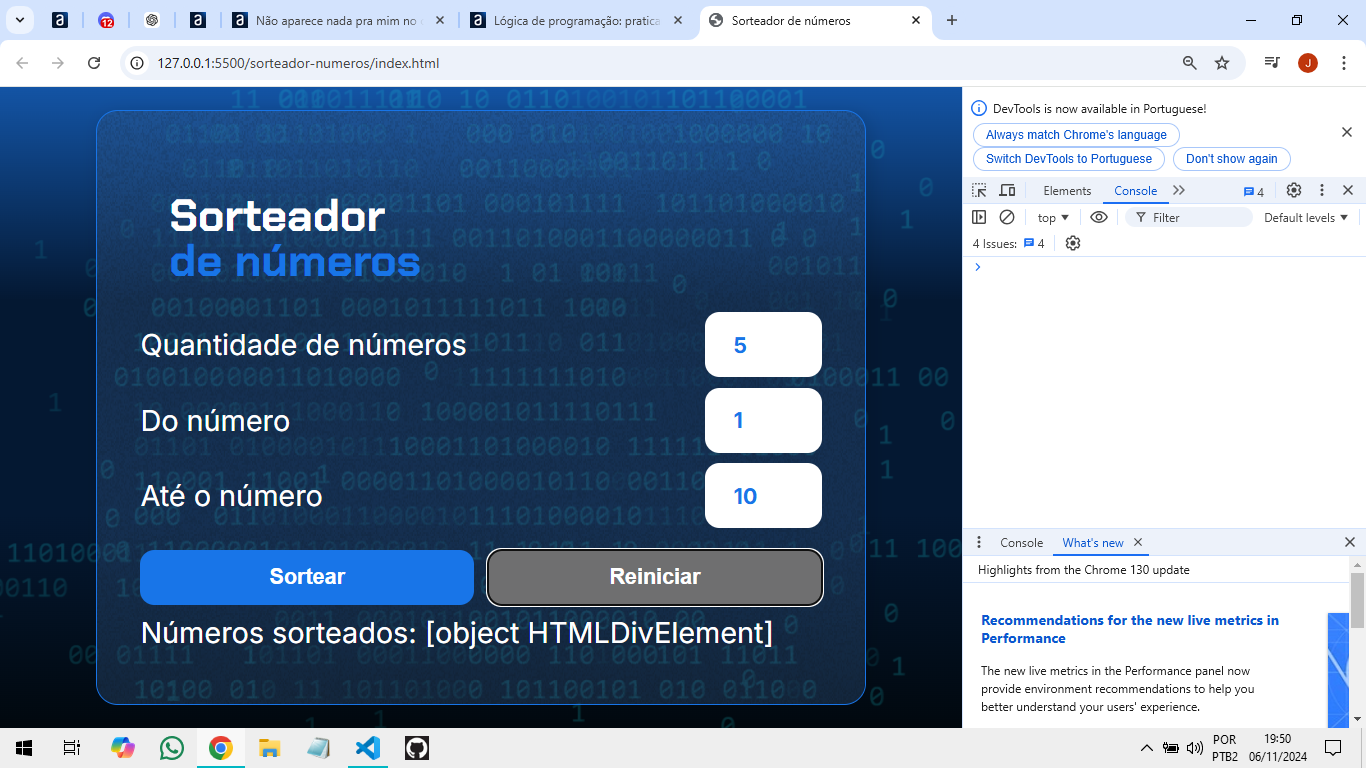The image size is (1366, 768).
Task: Open the media controls icon
Action: 1272,63
